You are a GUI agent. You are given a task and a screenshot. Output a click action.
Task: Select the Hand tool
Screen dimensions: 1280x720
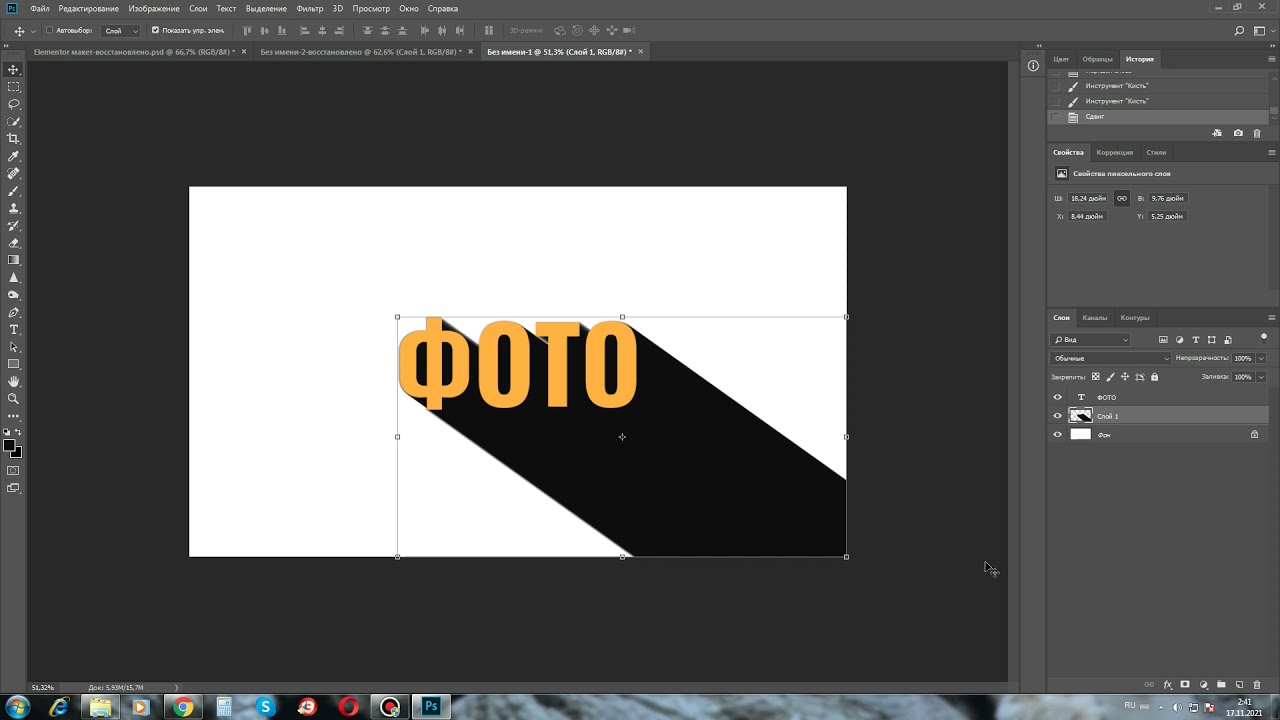tap(13, 381)
